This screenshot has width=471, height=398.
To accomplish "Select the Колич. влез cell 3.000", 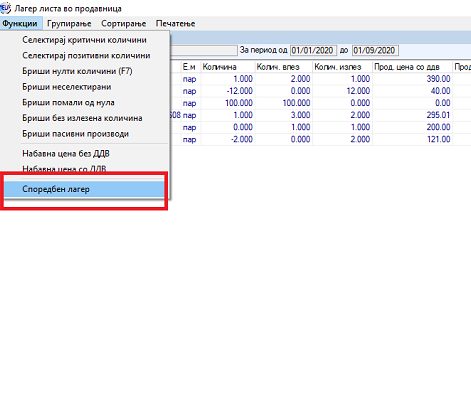I will (284, 115).
